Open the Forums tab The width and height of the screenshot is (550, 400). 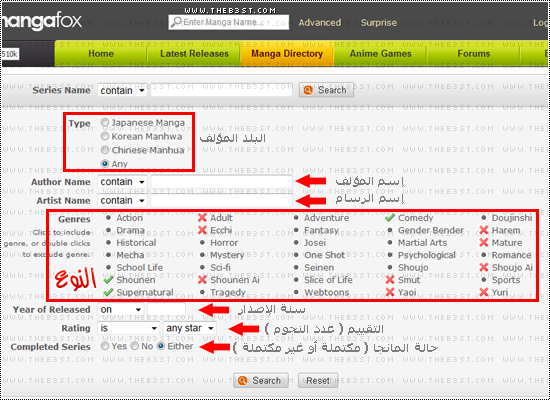tap(474, 53)
